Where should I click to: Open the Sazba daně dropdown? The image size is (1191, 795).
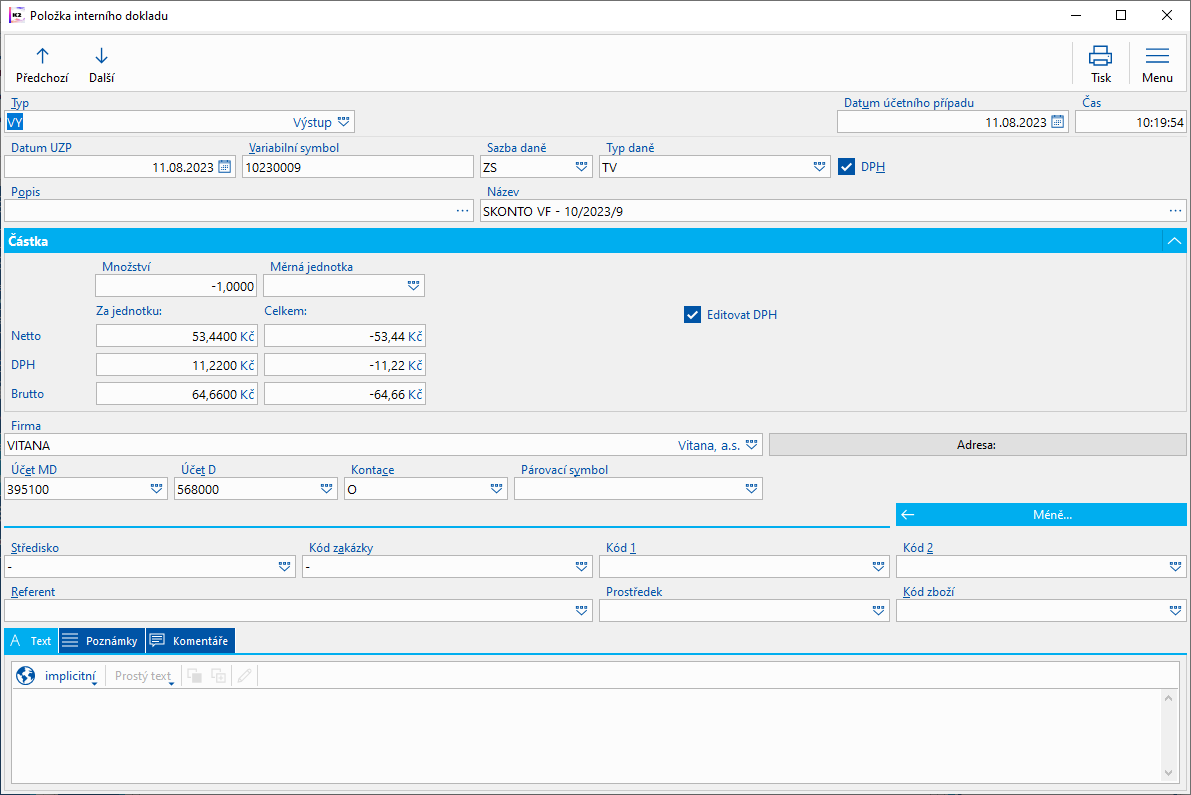click(x=581, y=167)
